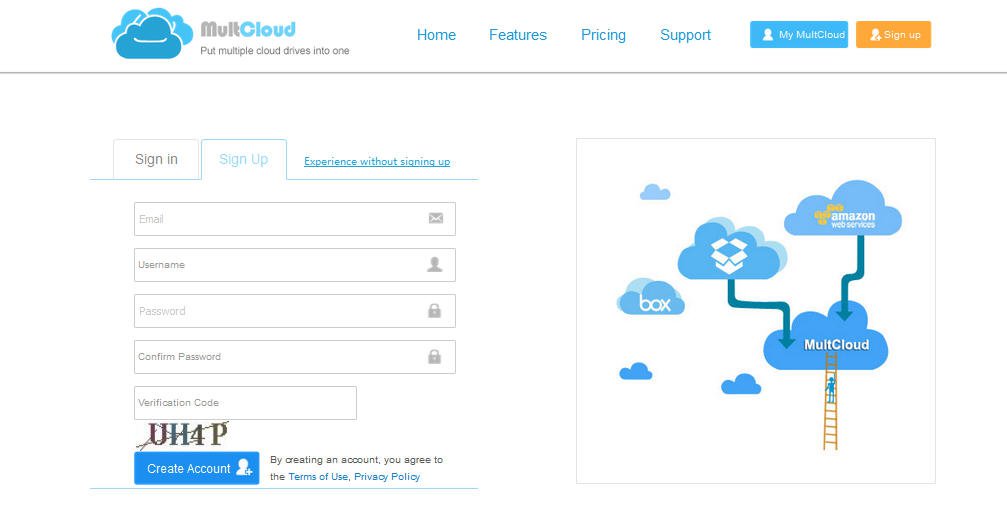Follow Experience without signing up link

coord(377,161)
